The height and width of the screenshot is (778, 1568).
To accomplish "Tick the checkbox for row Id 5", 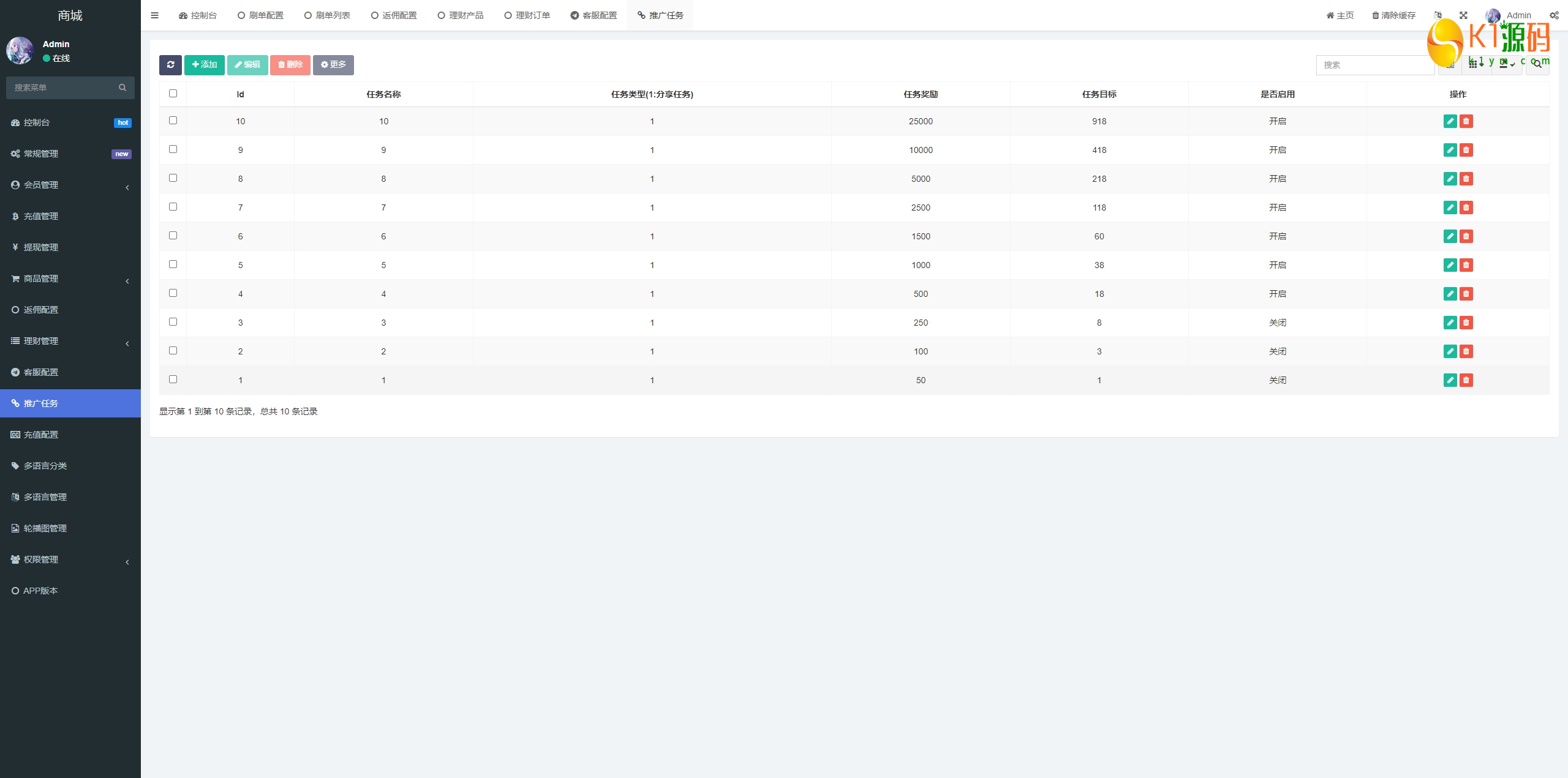I will tap(173, 264).
